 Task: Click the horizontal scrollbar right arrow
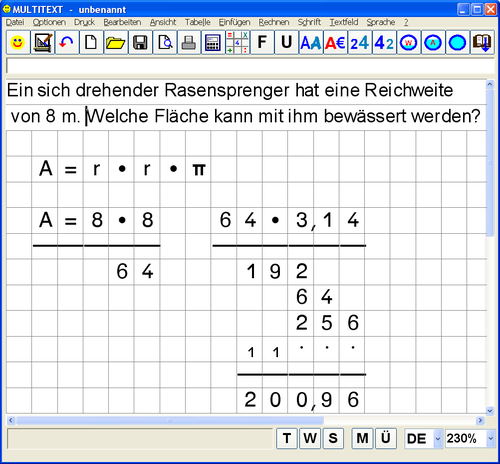(480, 420)
